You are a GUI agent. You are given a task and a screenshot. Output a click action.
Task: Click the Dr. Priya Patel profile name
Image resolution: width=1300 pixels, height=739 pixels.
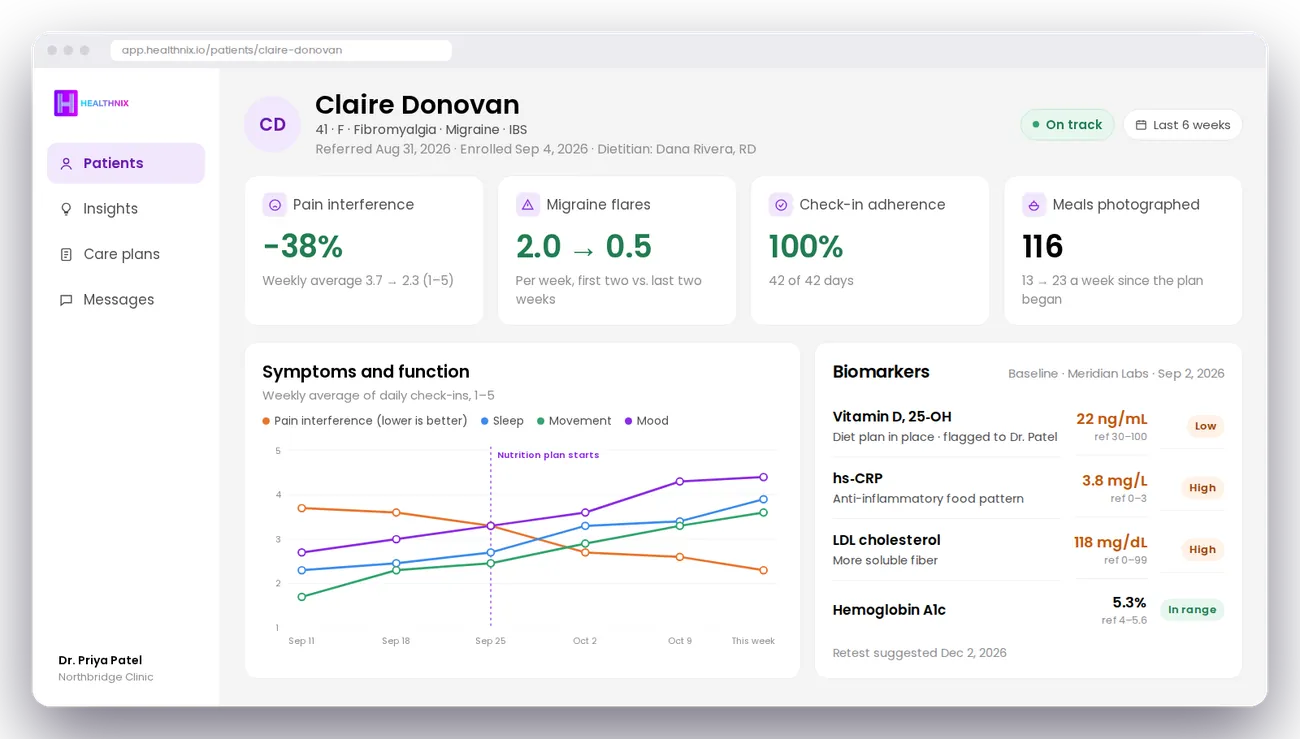point(100,660)
